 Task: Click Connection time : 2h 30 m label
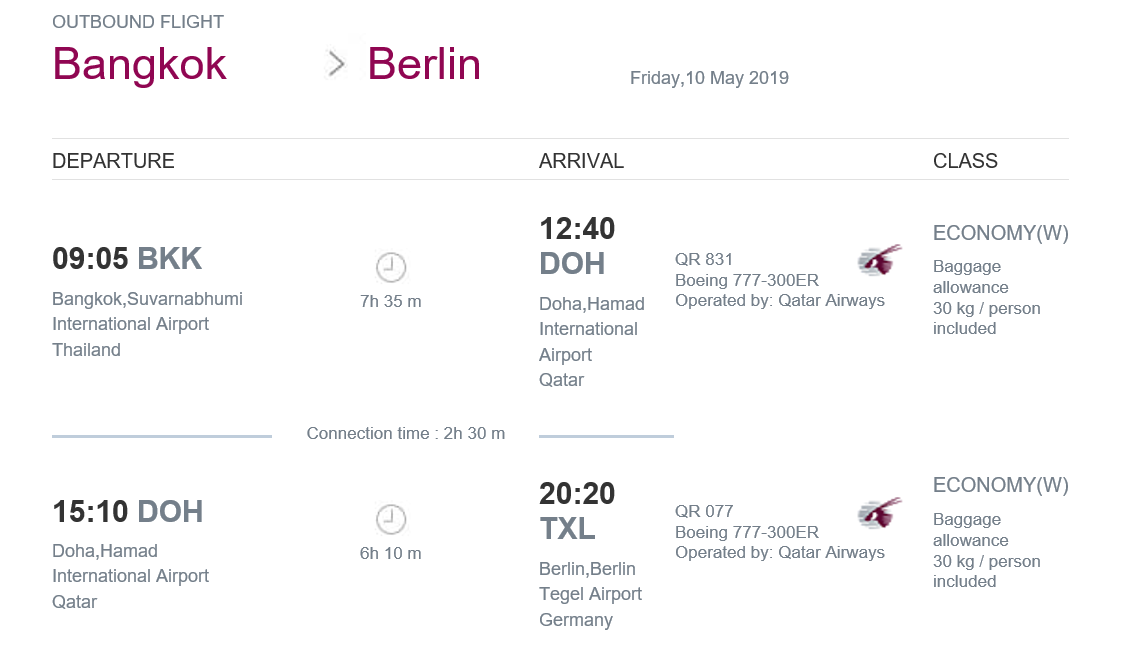[405, 433]
